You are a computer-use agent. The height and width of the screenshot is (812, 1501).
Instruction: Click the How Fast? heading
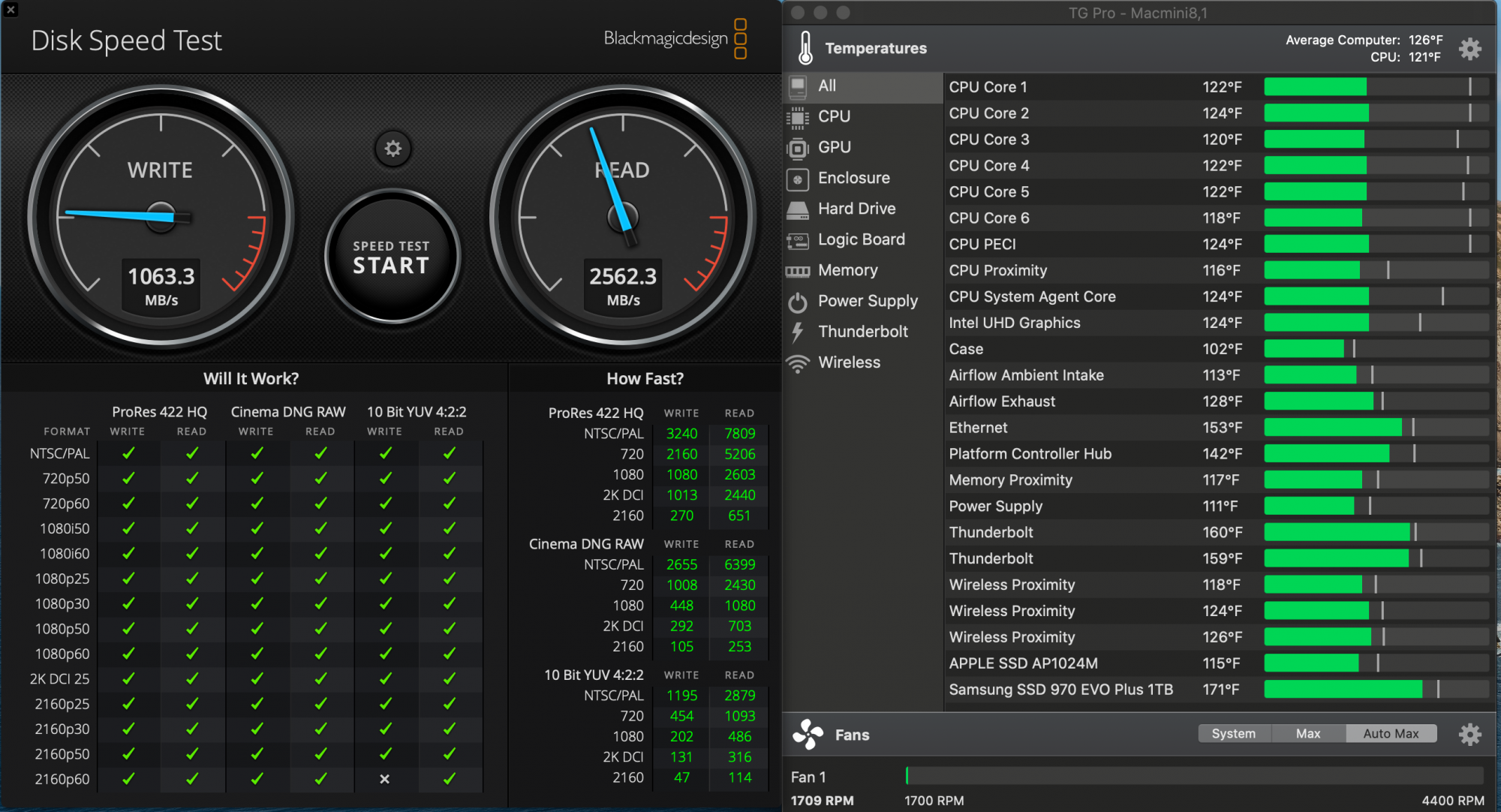click(645, 379)
